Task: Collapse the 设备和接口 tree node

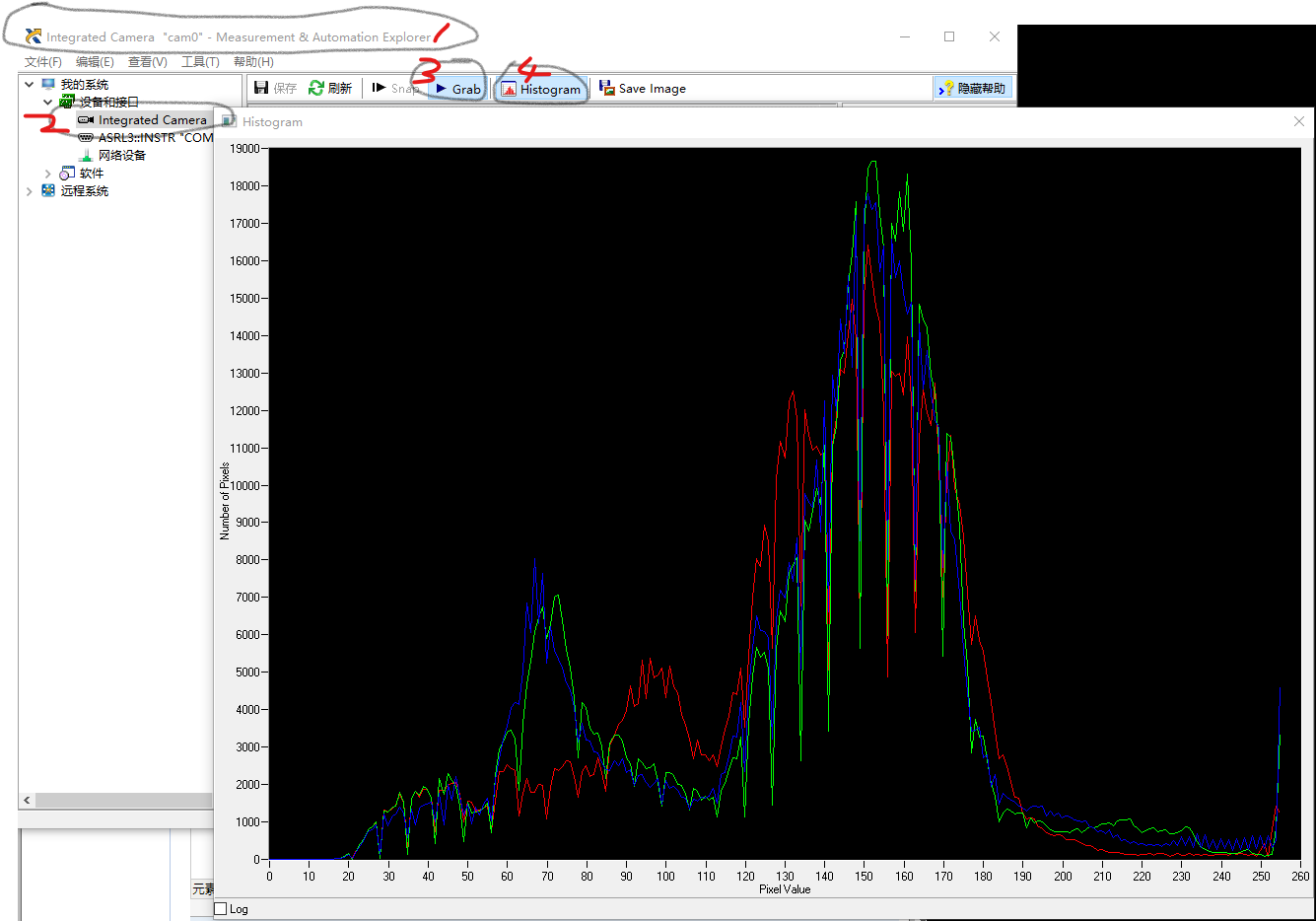Action: point(47,103)
